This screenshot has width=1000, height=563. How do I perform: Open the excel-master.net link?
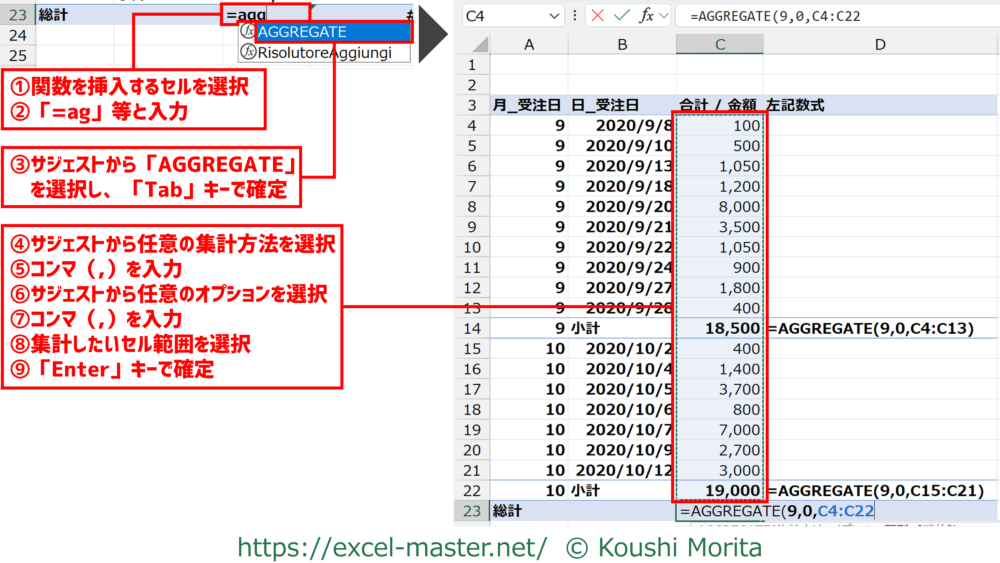coord(392,547)
